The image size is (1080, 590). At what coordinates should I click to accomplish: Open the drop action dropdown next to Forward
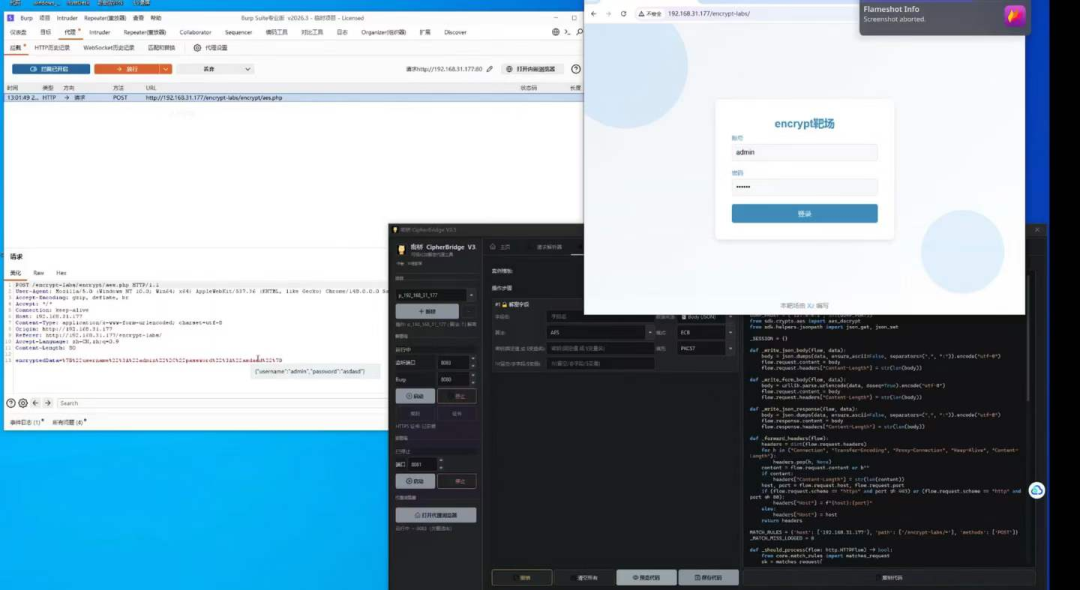click(216, 69)
